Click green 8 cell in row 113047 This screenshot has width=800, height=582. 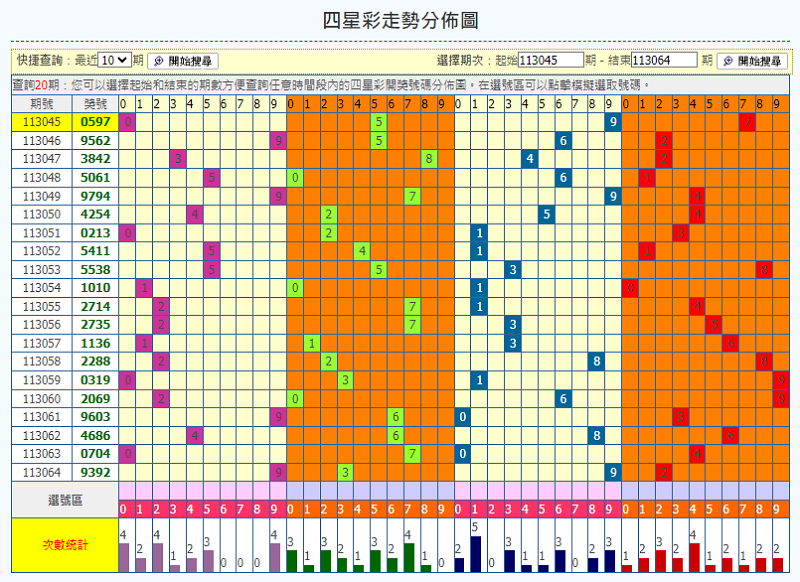[x=428, y=159]
